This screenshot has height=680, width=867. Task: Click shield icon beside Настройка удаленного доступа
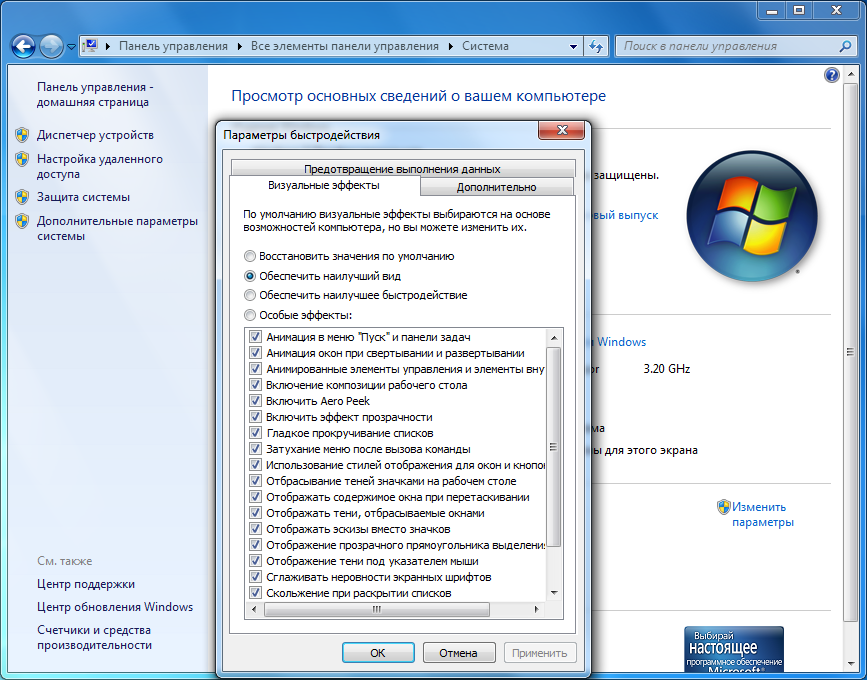point(22,159)
